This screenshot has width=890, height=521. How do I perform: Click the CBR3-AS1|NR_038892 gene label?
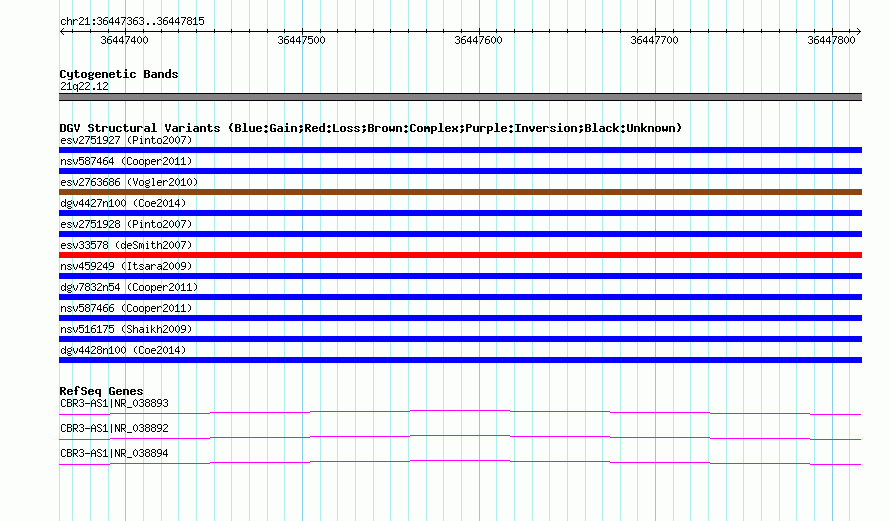[114, 428]
